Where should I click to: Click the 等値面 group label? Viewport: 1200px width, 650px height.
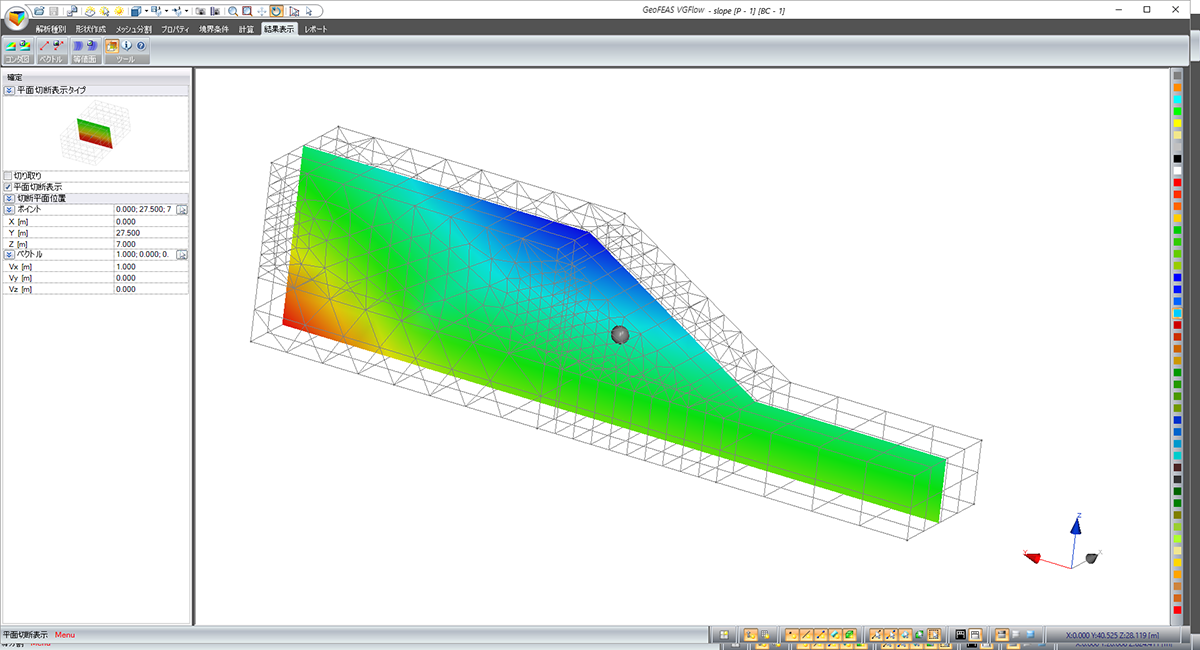coord(85,59)
